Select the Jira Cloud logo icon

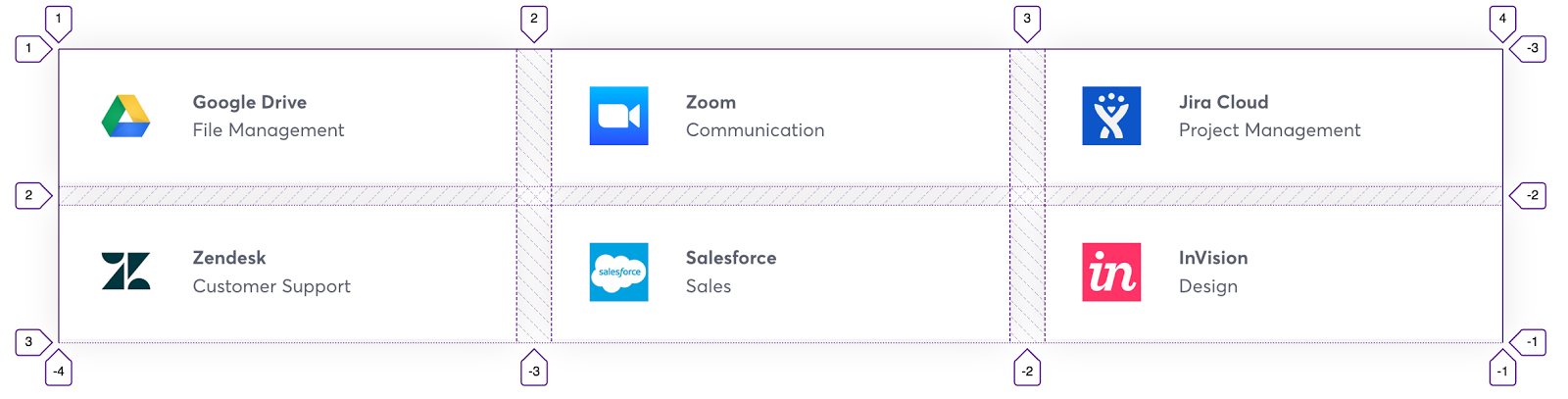click(1111, 116)
